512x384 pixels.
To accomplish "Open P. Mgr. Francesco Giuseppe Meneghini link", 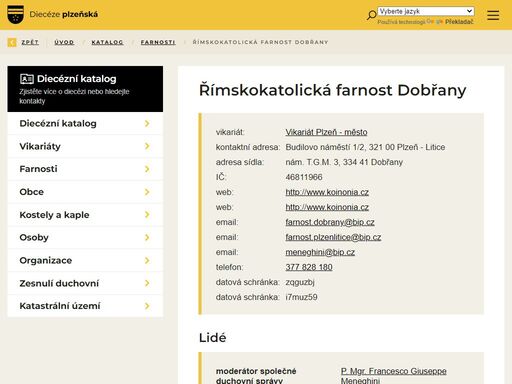I will 393,376.
